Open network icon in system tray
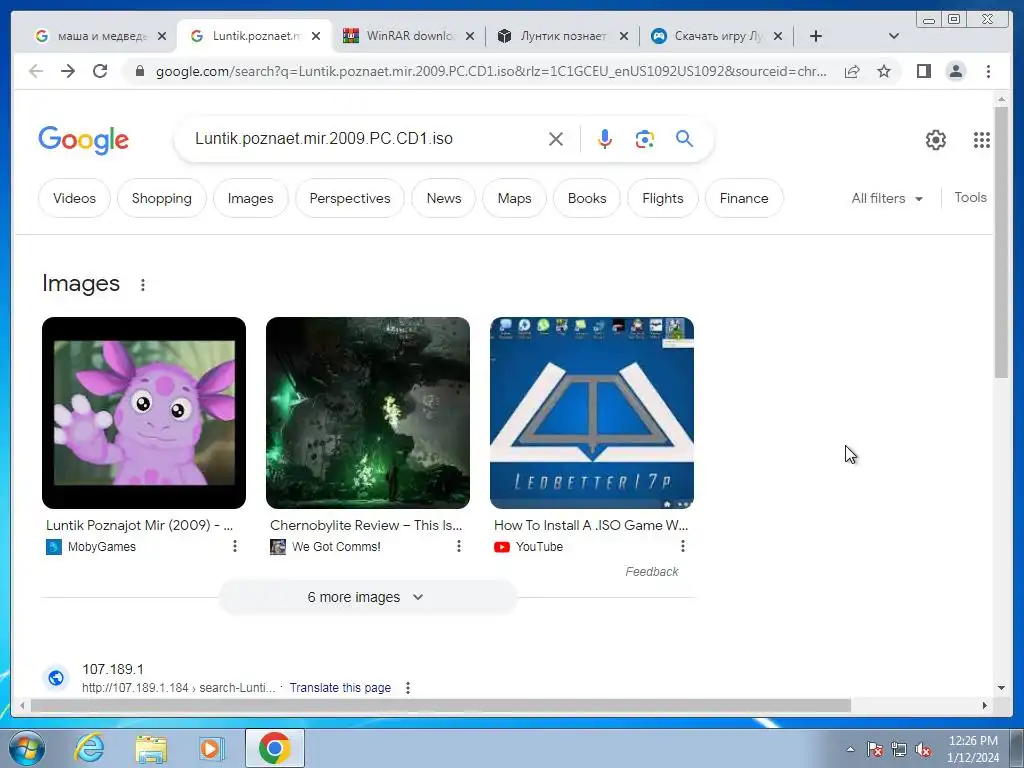1024x768 pixels. coord(899,749)
